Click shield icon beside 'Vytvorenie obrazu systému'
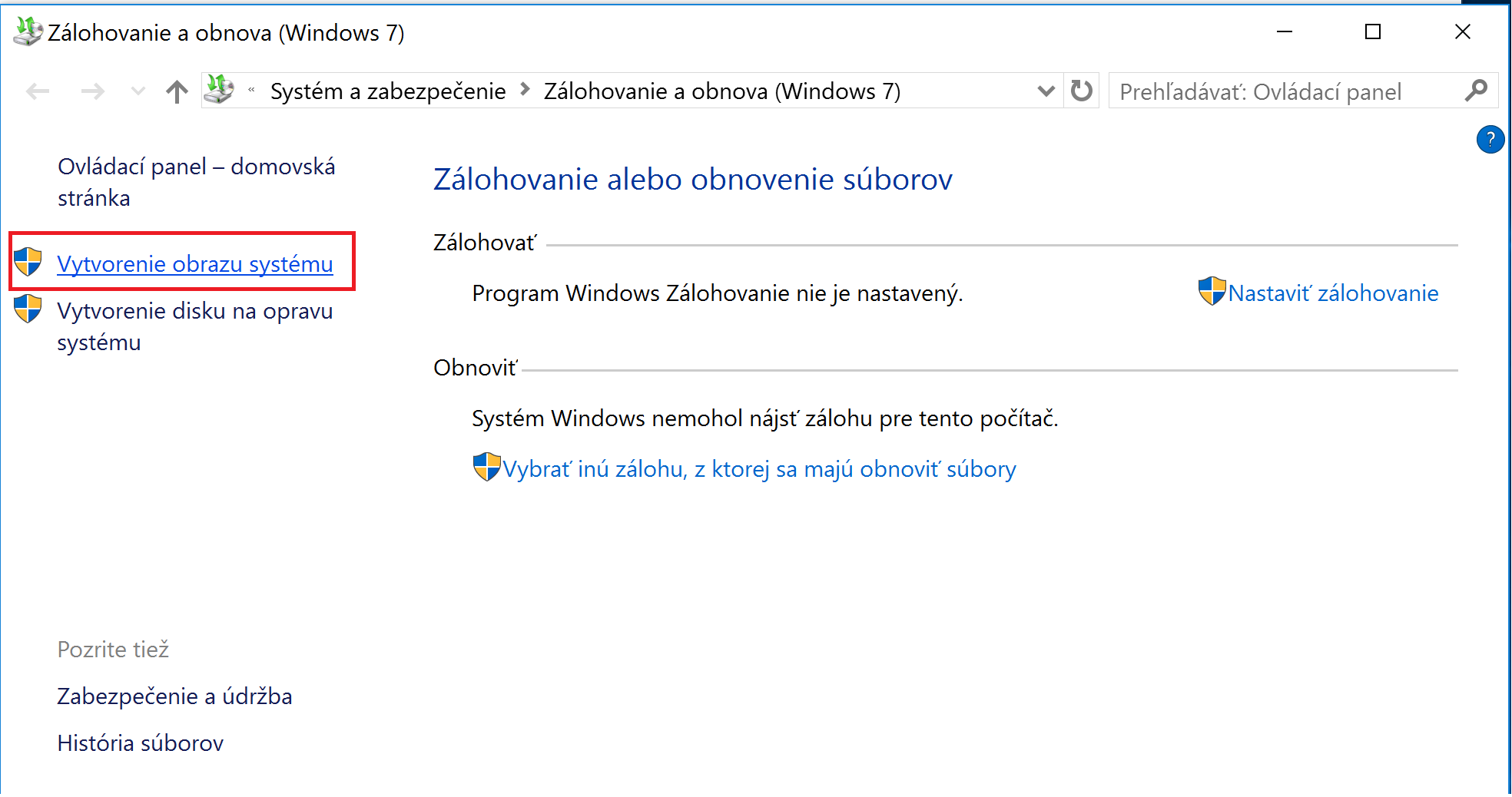This screenshot has width=1512, height=797. point(28,262)
